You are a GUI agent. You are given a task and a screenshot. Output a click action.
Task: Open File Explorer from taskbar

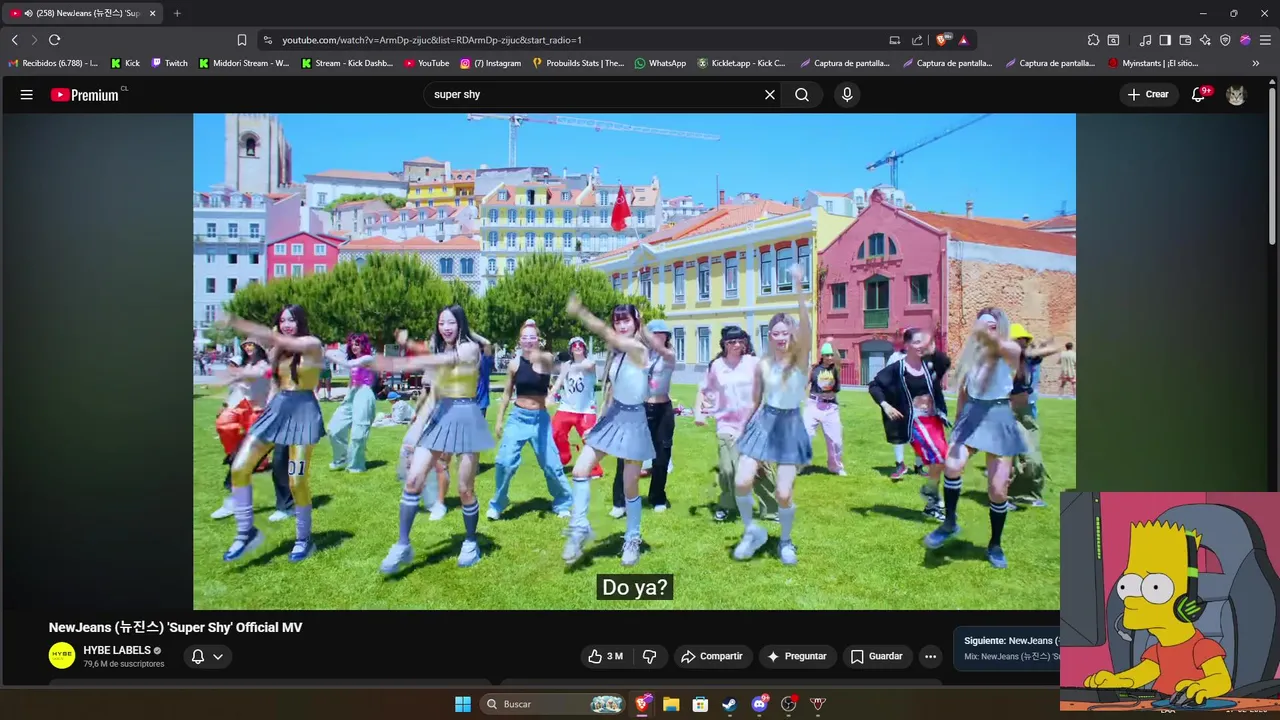671,704
